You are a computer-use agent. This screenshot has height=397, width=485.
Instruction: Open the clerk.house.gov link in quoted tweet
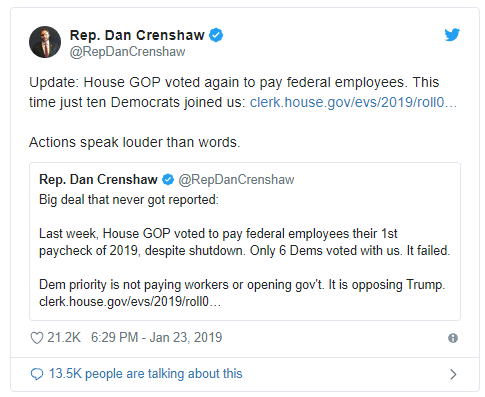pyautogui.click(x=130, y=301)
